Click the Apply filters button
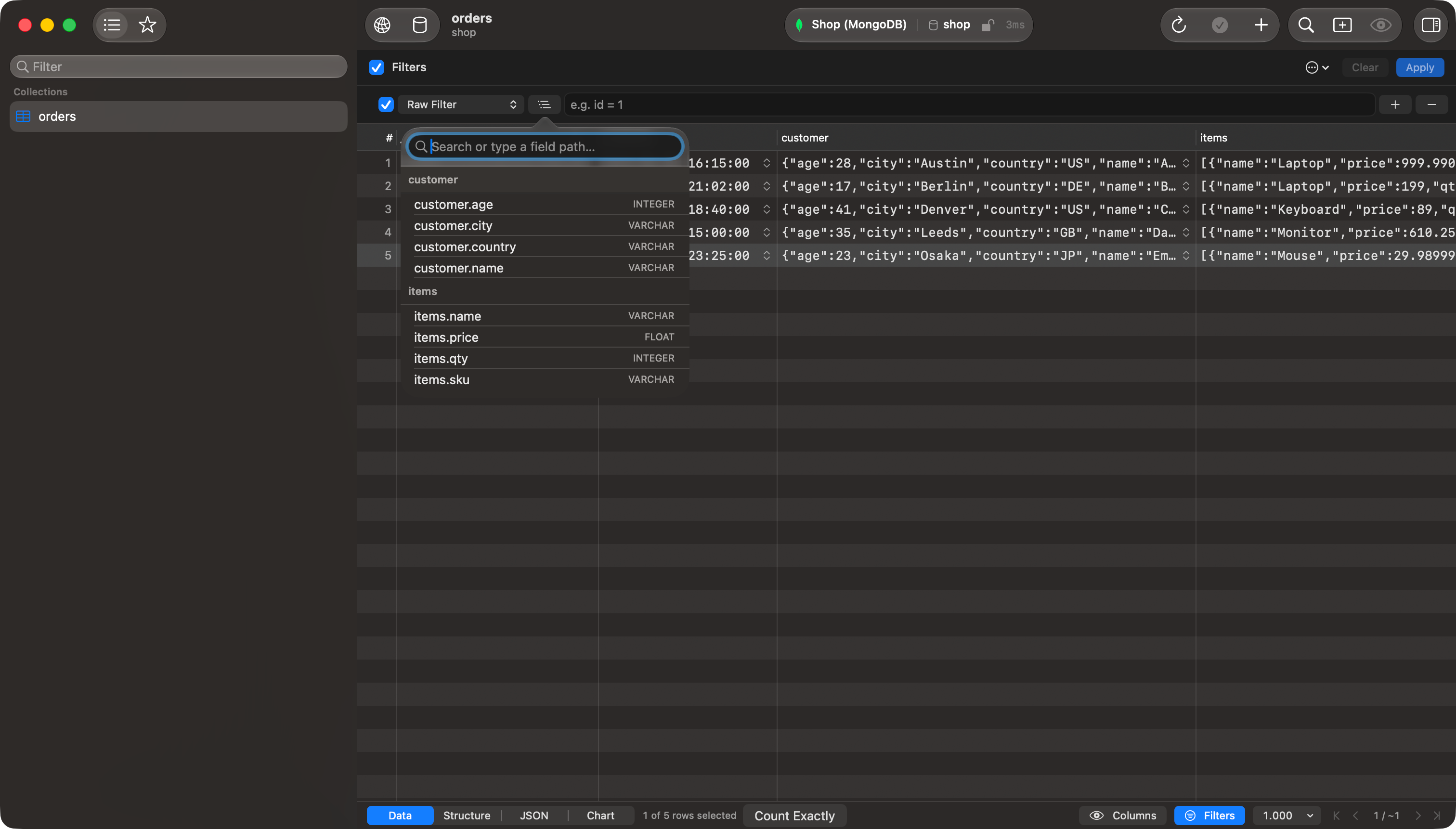Image resolution: width=1456 pixels, height=829 pixels. (1419, 68)
